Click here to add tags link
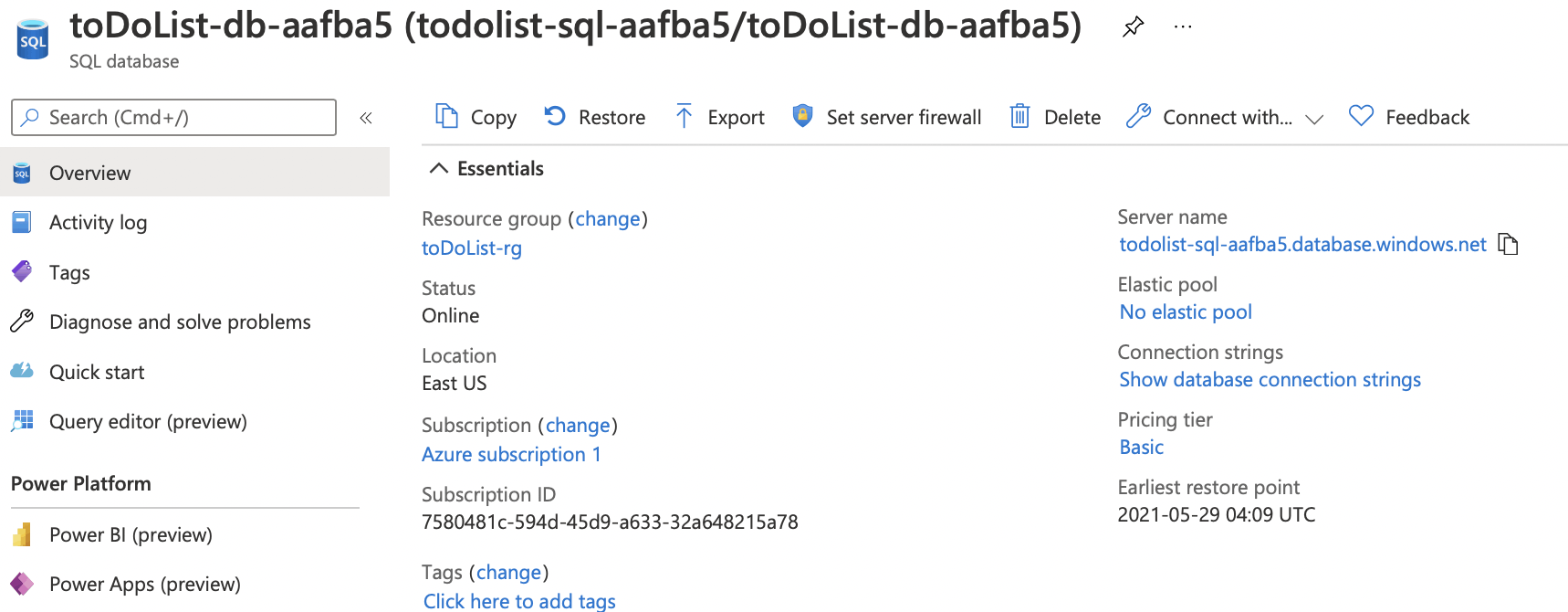Image resolution: width=1568 pixels, height=612 pixels. tap(519, 600)
